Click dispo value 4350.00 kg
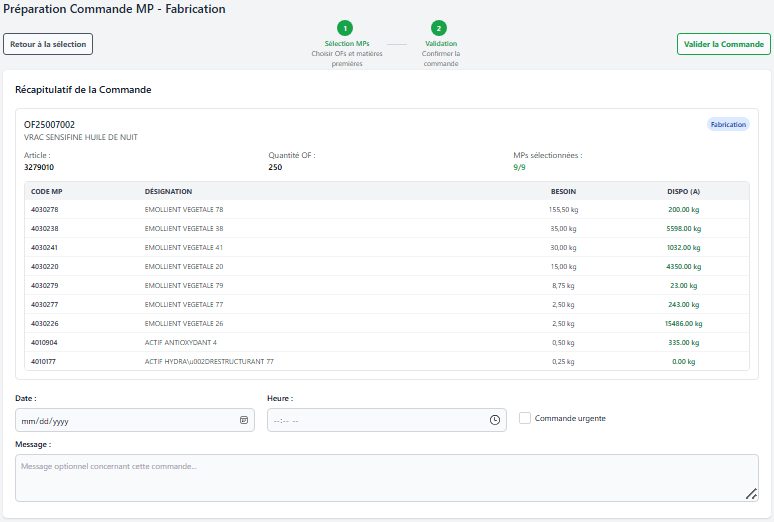The width and height of the screenshot is (774, 522). coord(684,267)
